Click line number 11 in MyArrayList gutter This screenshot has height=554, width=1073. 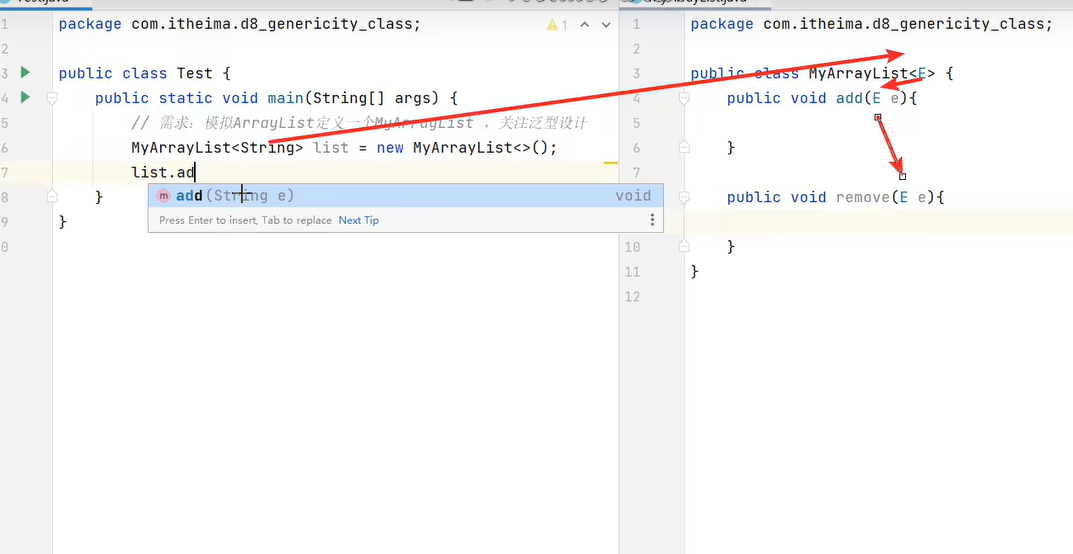click(632, 272)
